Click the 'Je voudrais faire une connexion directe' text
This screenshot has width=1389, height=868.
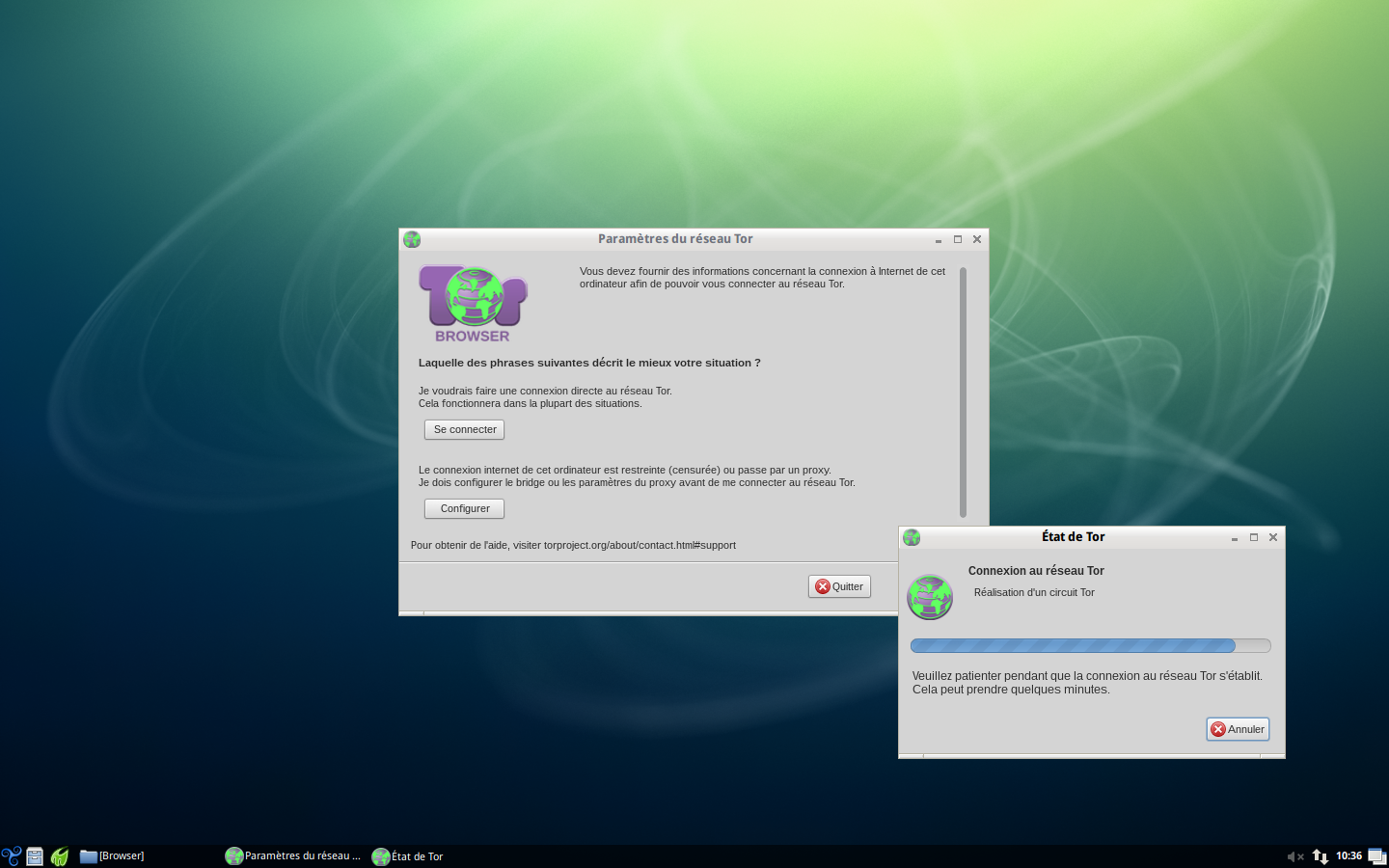tap(545, 397)
